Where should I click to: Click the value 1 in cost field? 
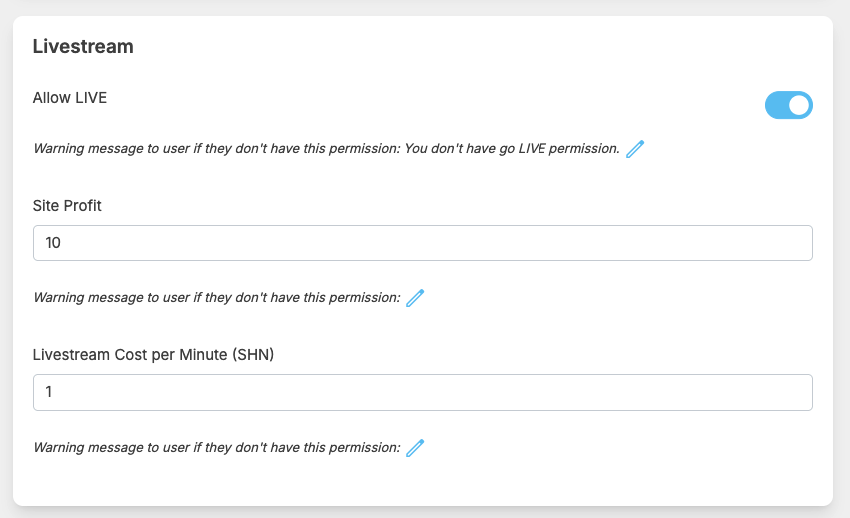49,392
